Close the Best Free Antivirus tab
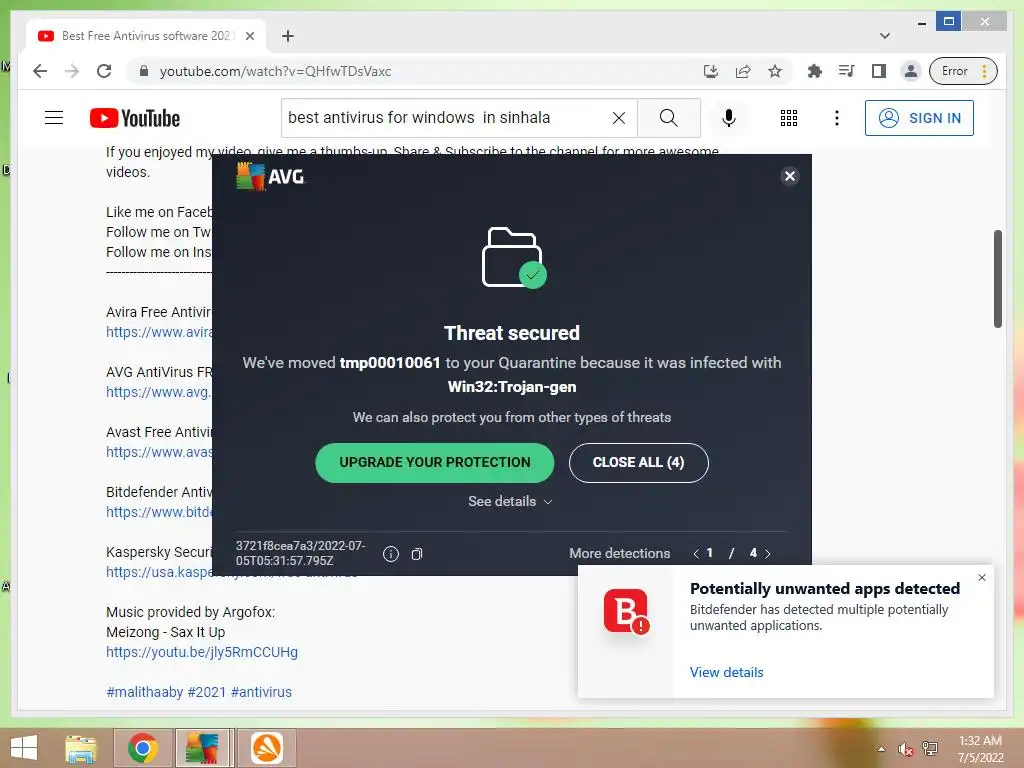Viewport: 1024px width, 768px height. [x=249, y=36]
